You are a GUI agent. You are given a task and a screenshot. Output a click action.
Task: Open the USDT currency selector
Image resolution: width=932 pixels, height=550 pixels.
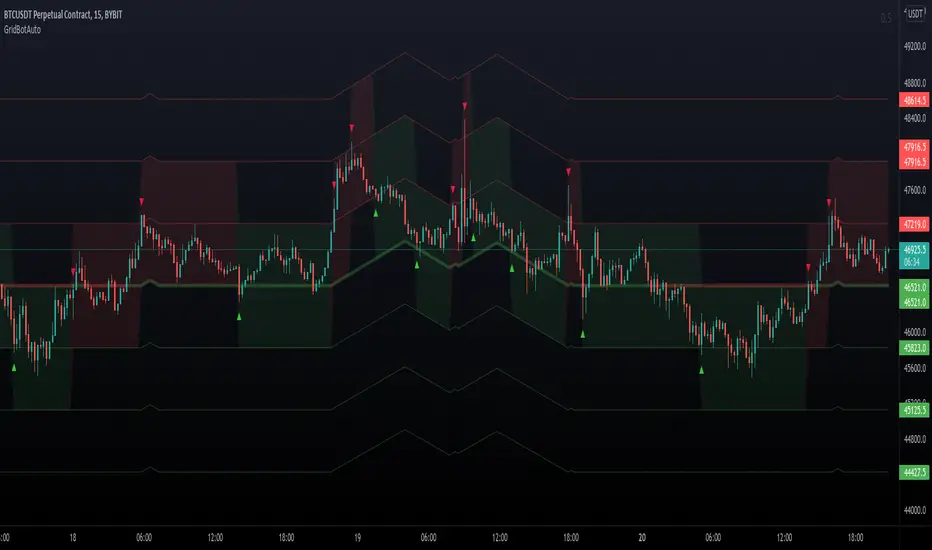915,14
